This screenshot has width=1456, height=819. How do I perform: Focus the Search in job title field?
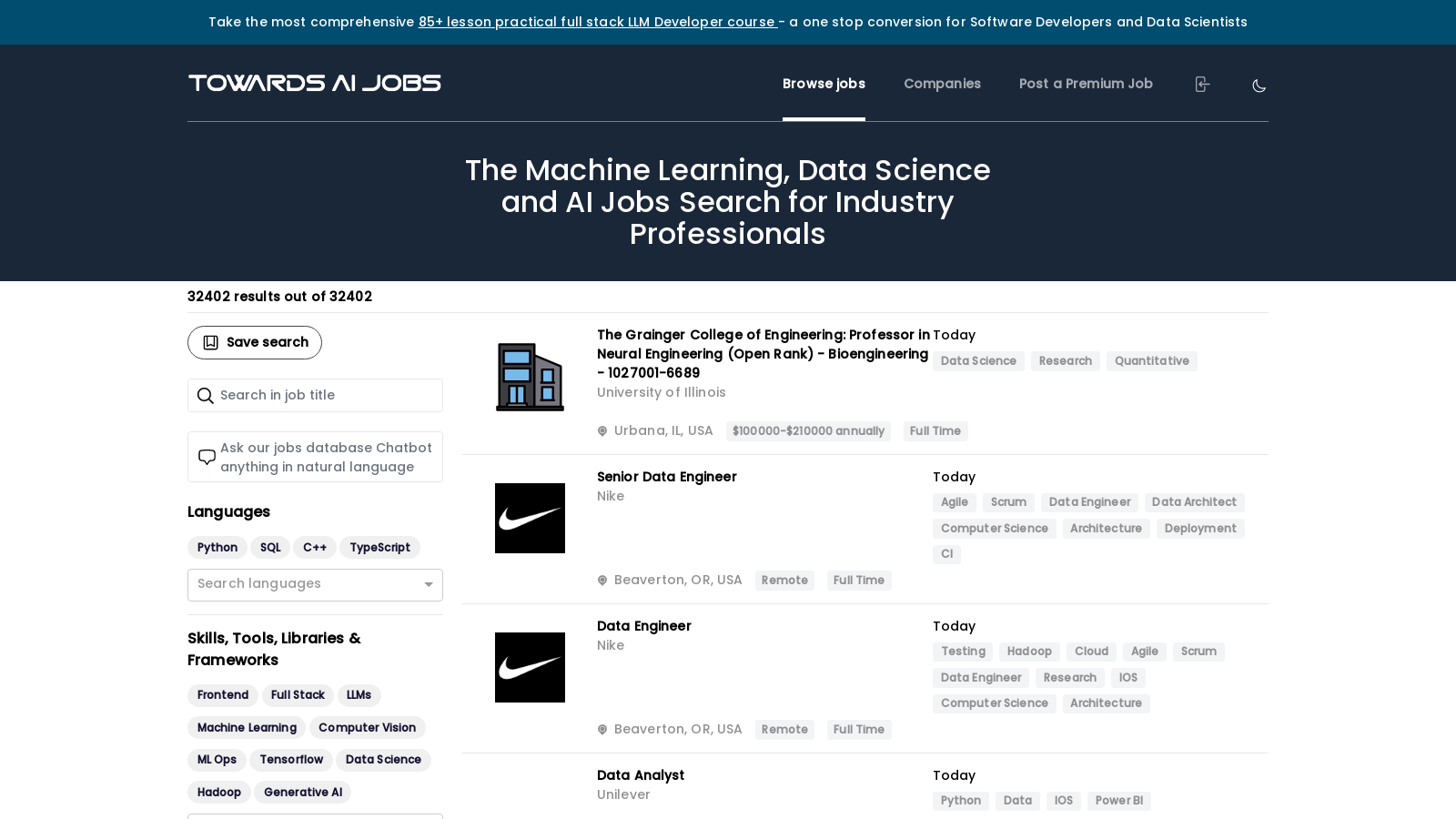(315, 395)
